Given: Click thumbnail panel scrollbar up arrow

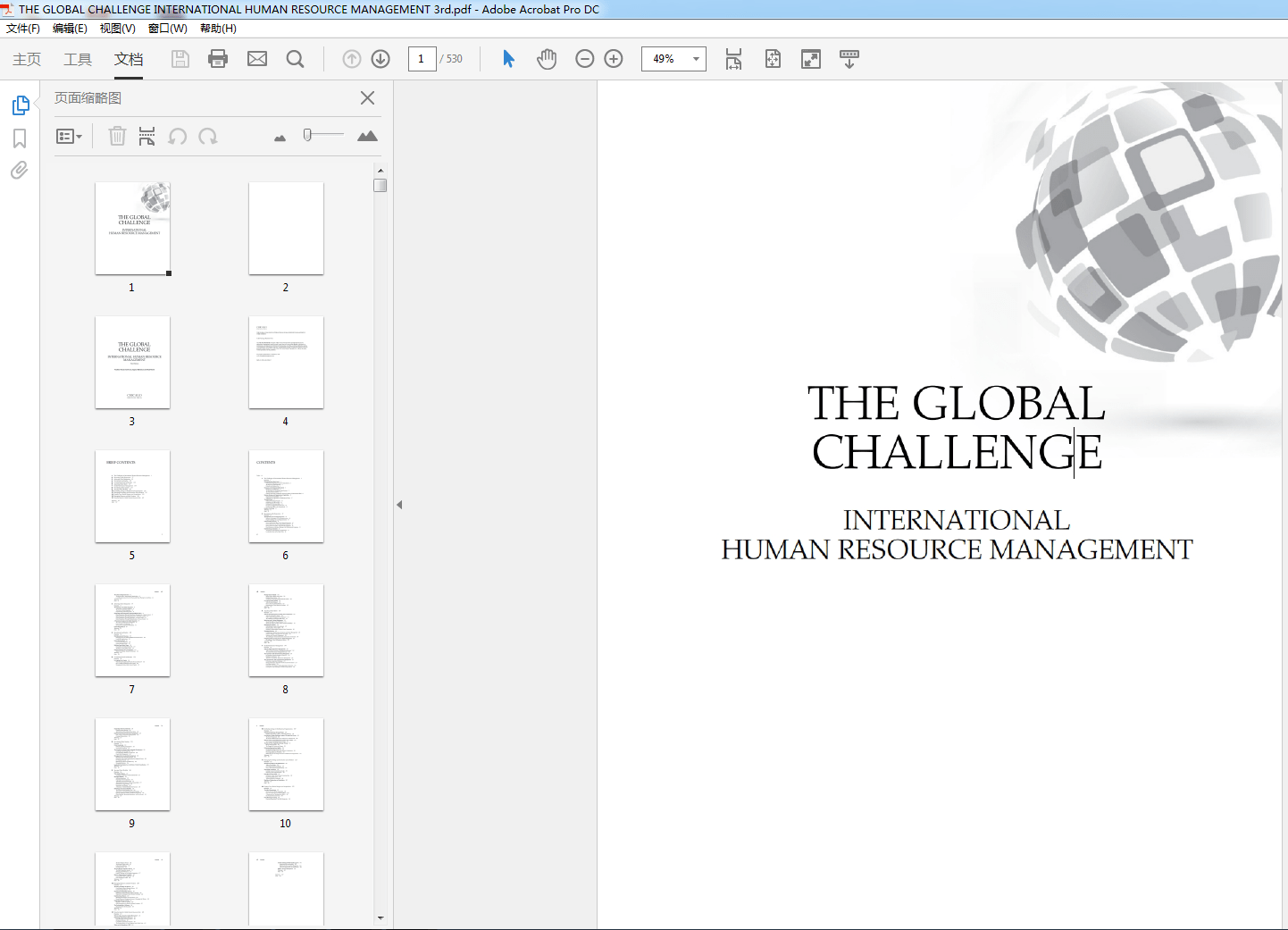Looking at the screenshot, I should click(x=381, y=170).
